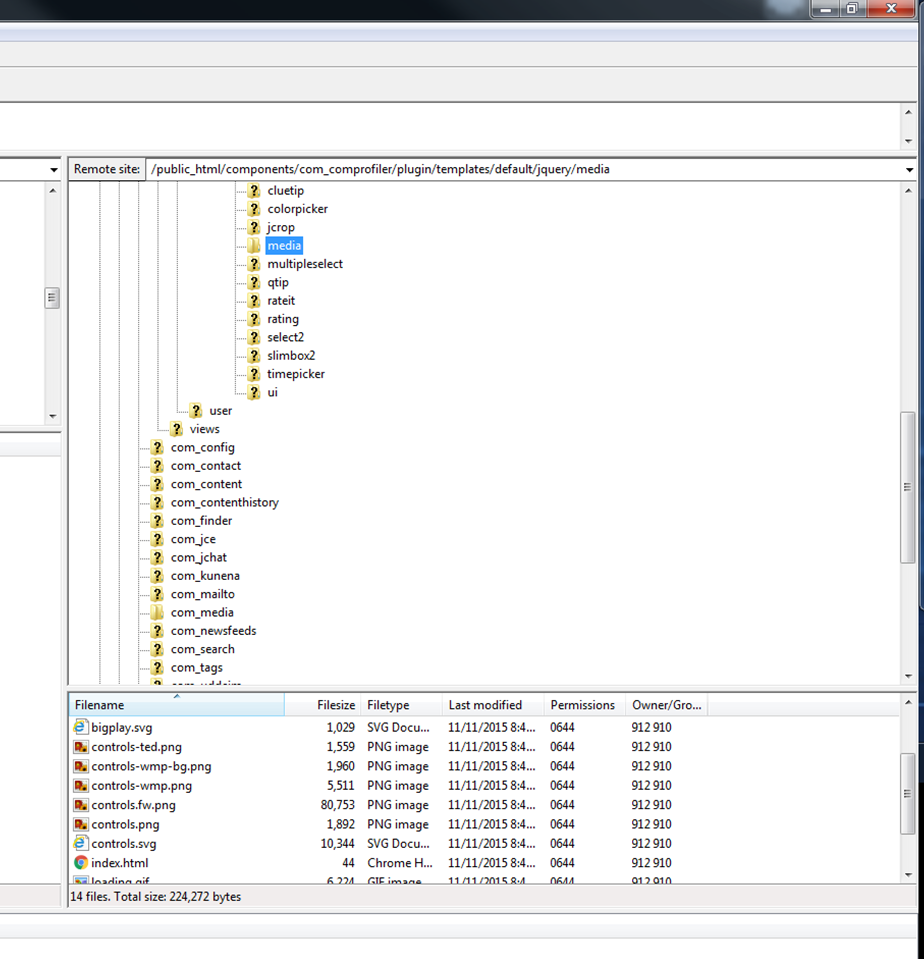Select the com_finder folder
The height and width of the screenshot is (959, 924).
click(201, 521)
